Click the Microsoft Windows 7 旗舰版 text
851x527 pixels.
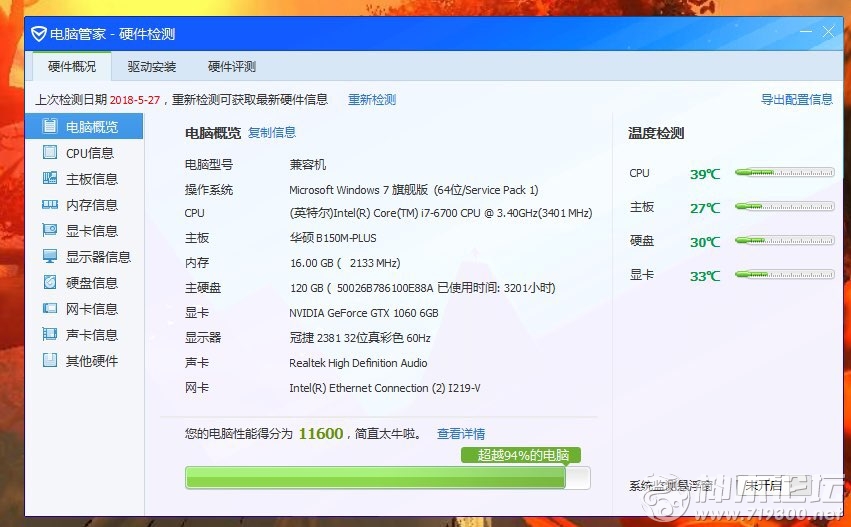click(414, 190)
